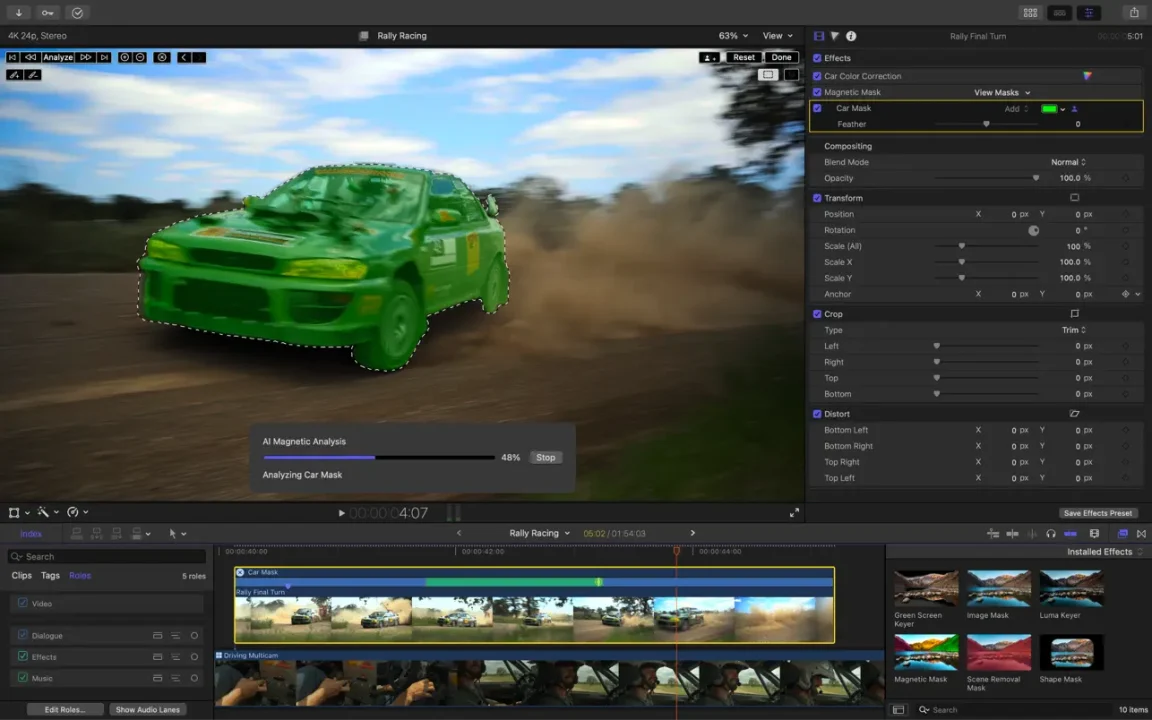Screen dimensions: 1152x720
Task: Select the Clips tab in index
Action: tap(21, 575)
